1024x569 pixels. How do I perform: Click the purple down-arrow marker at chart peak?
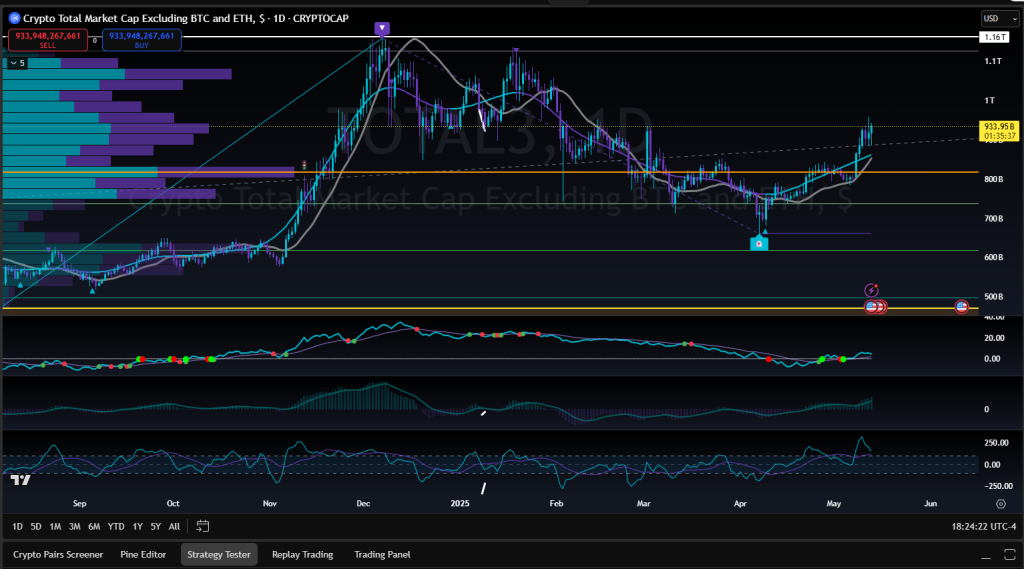pyautogui.click(x=382, y=28)
